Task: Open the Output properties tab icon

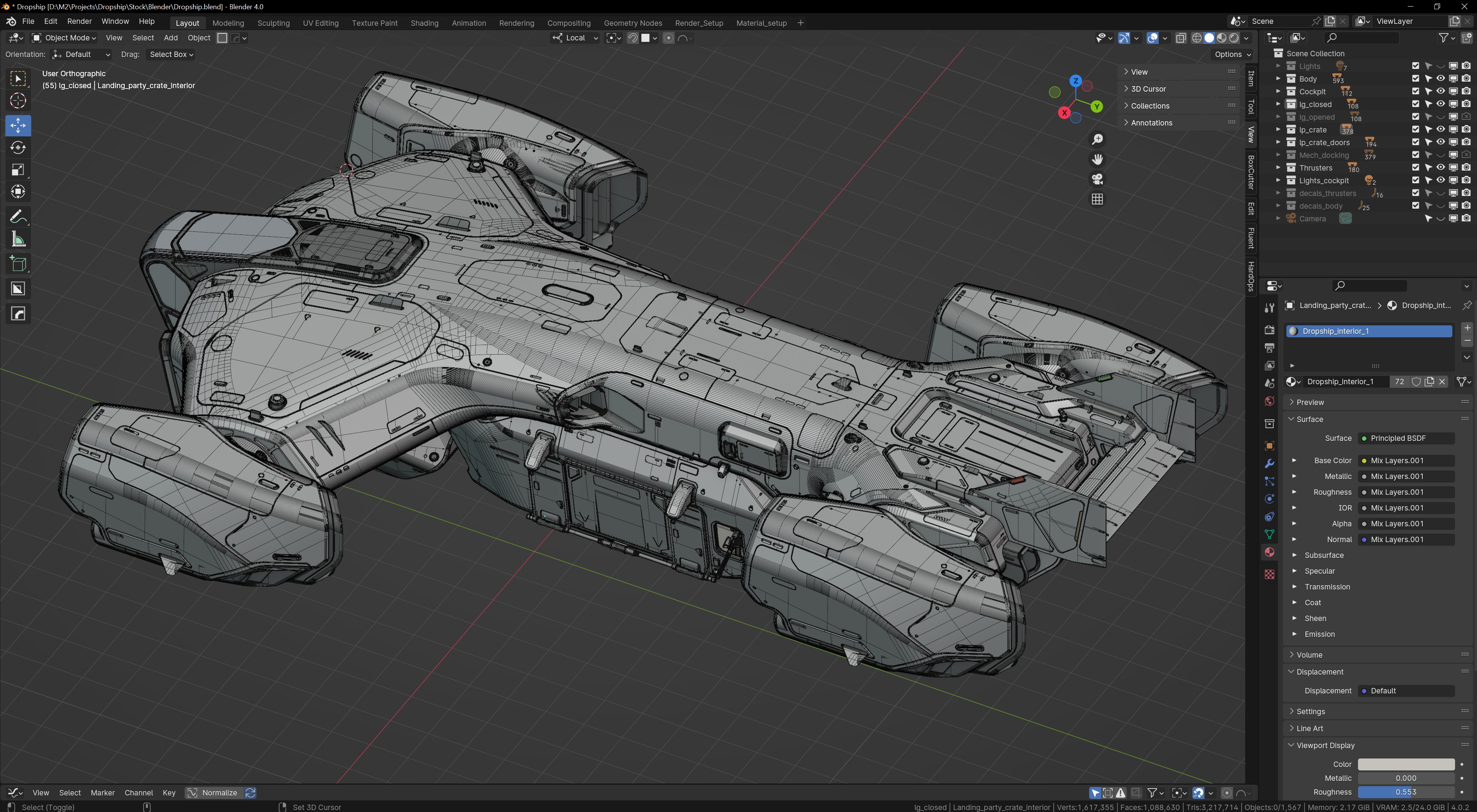Action: click(x=1269, y=348)
